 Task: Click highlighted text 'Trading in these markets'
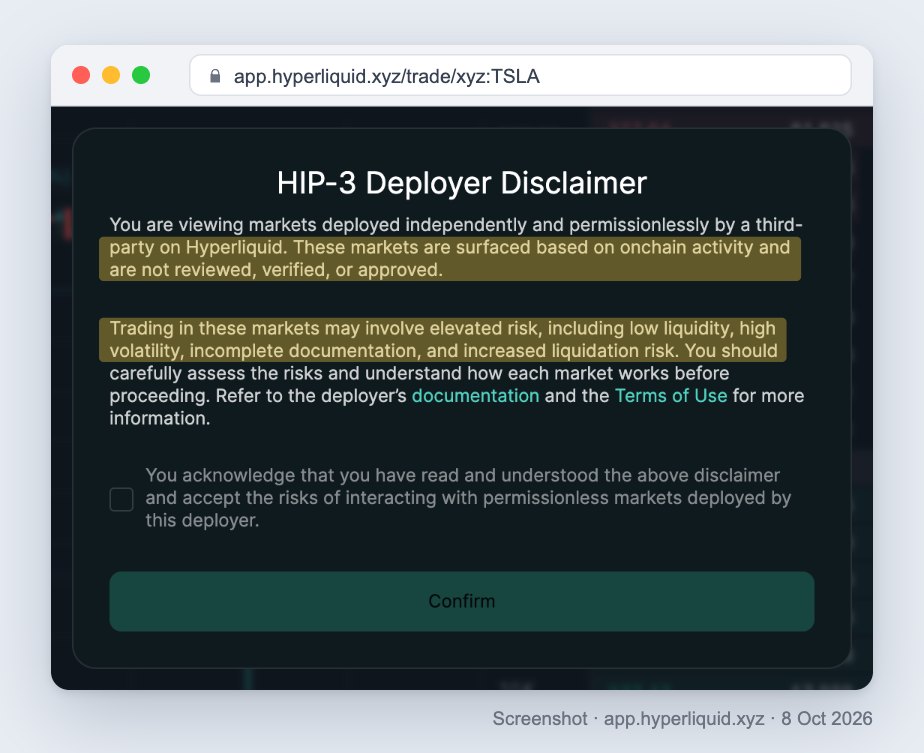click(214, 328)
